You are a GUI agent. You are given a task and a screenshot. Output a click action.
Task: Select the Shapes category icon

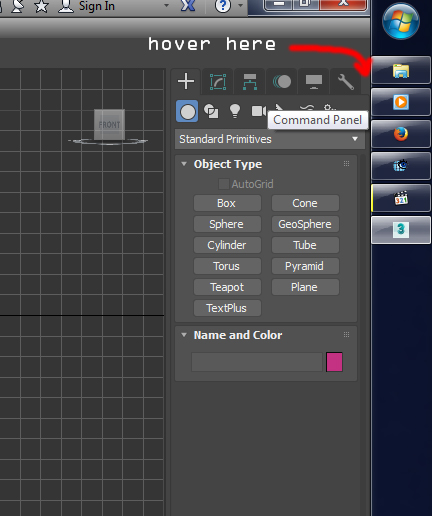tap(211, 111)
